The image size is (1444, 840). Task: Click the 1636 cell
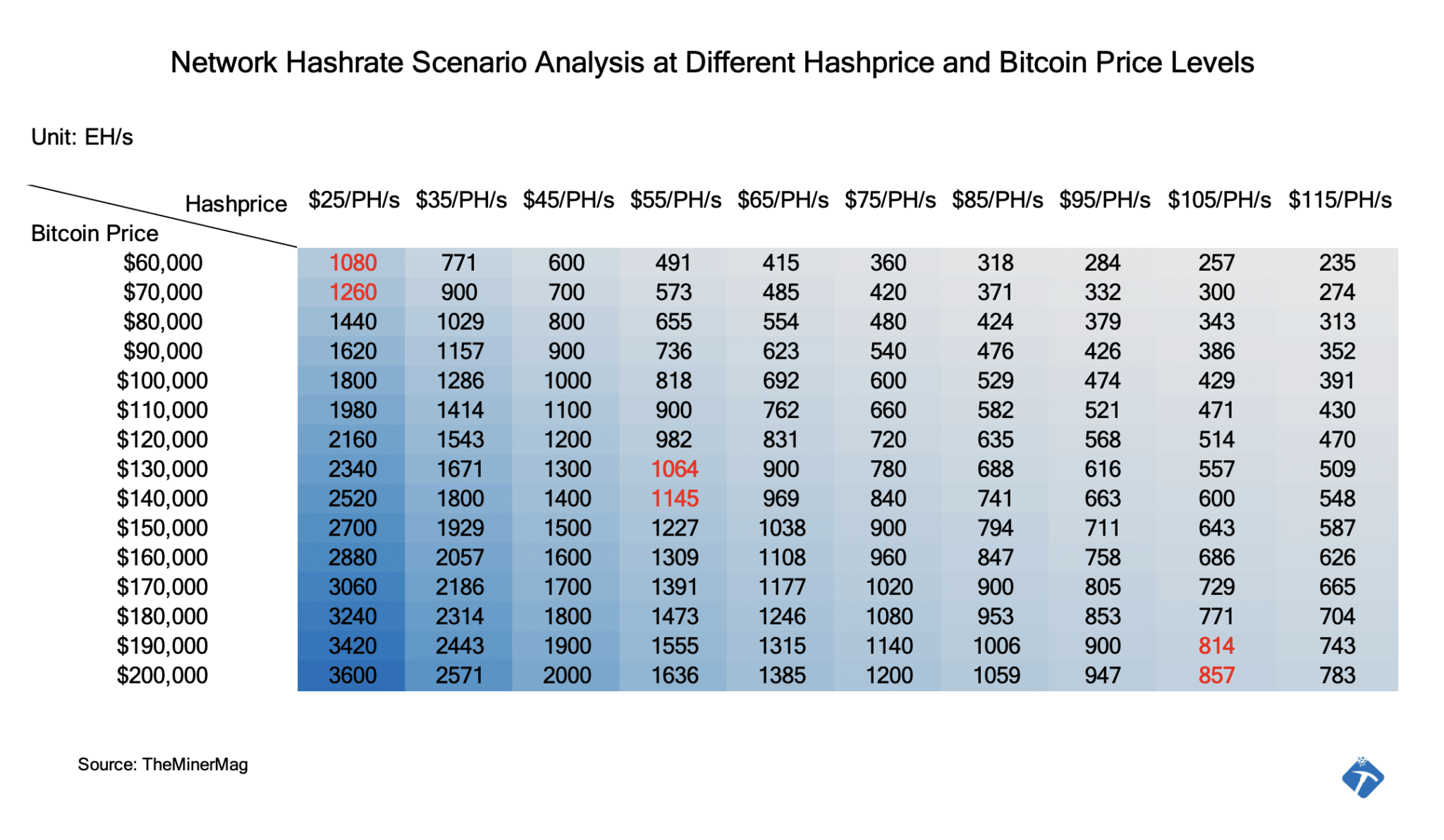675,675
